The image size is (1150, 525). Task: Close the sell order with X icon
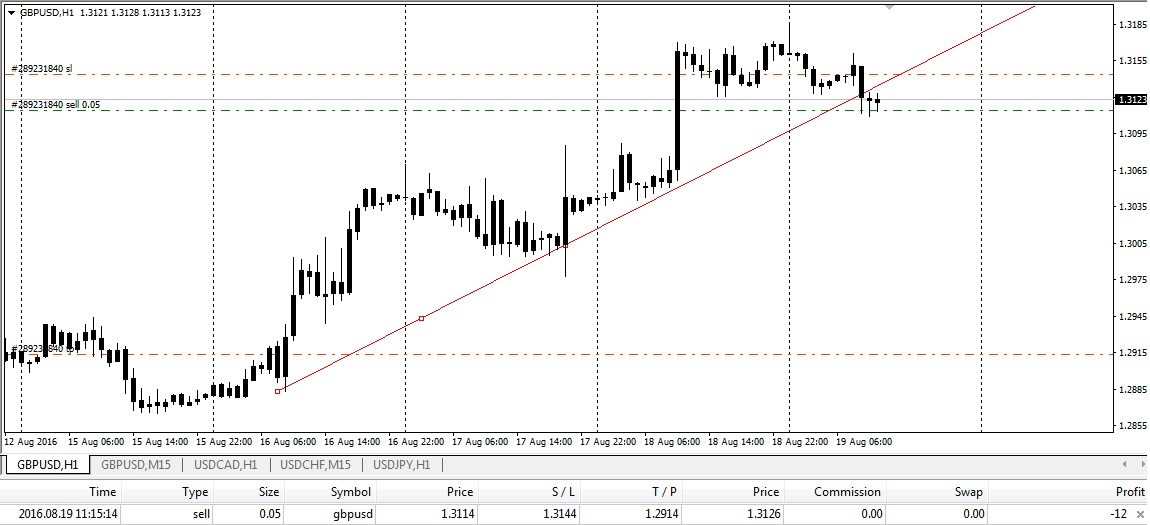pyautogui.click(x=1140, y=514)
